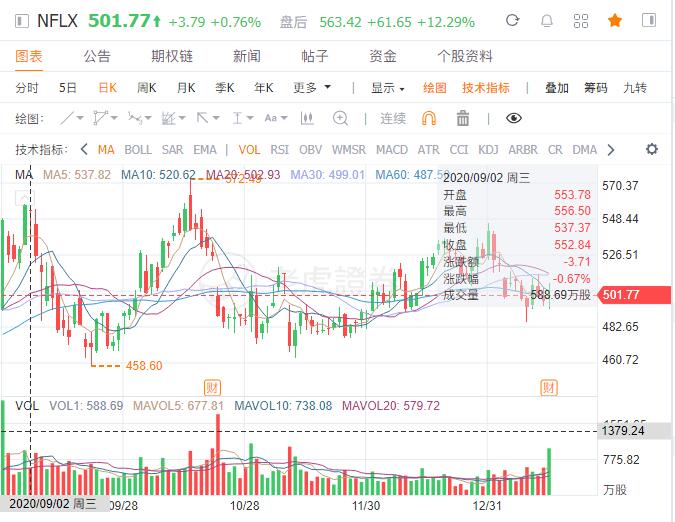The width and height of the screenshot is (675, 522).
Task: Expand the line tool dropdown arrow
Action: tap(80, 118)
